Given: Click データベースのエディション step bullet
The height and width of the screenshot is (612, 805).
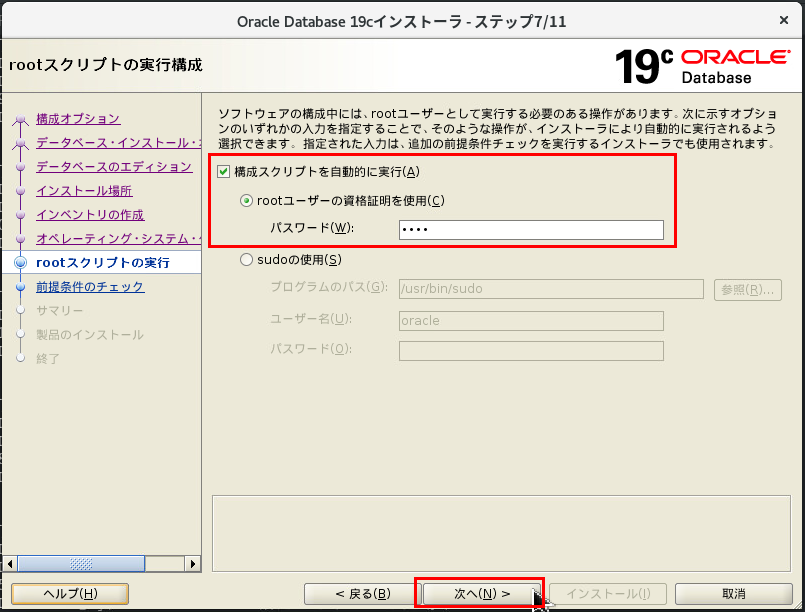Looking at the screenshot, I should (21, 167).
